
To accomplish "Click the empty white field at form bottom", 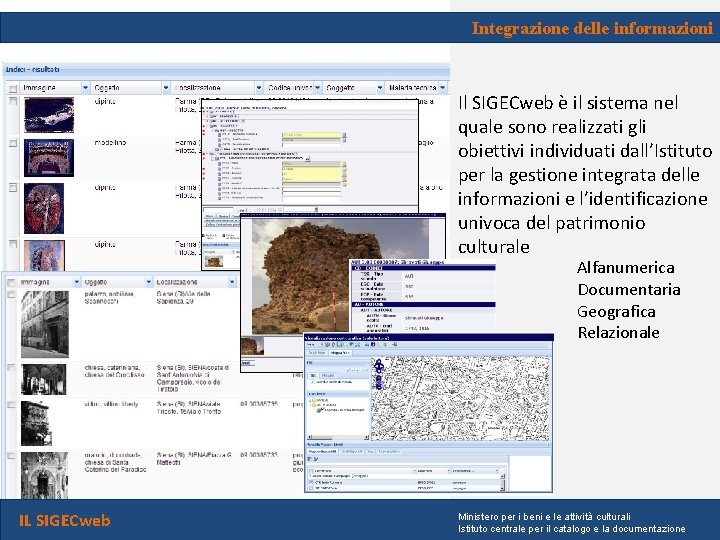I will [x=311, y=198].
